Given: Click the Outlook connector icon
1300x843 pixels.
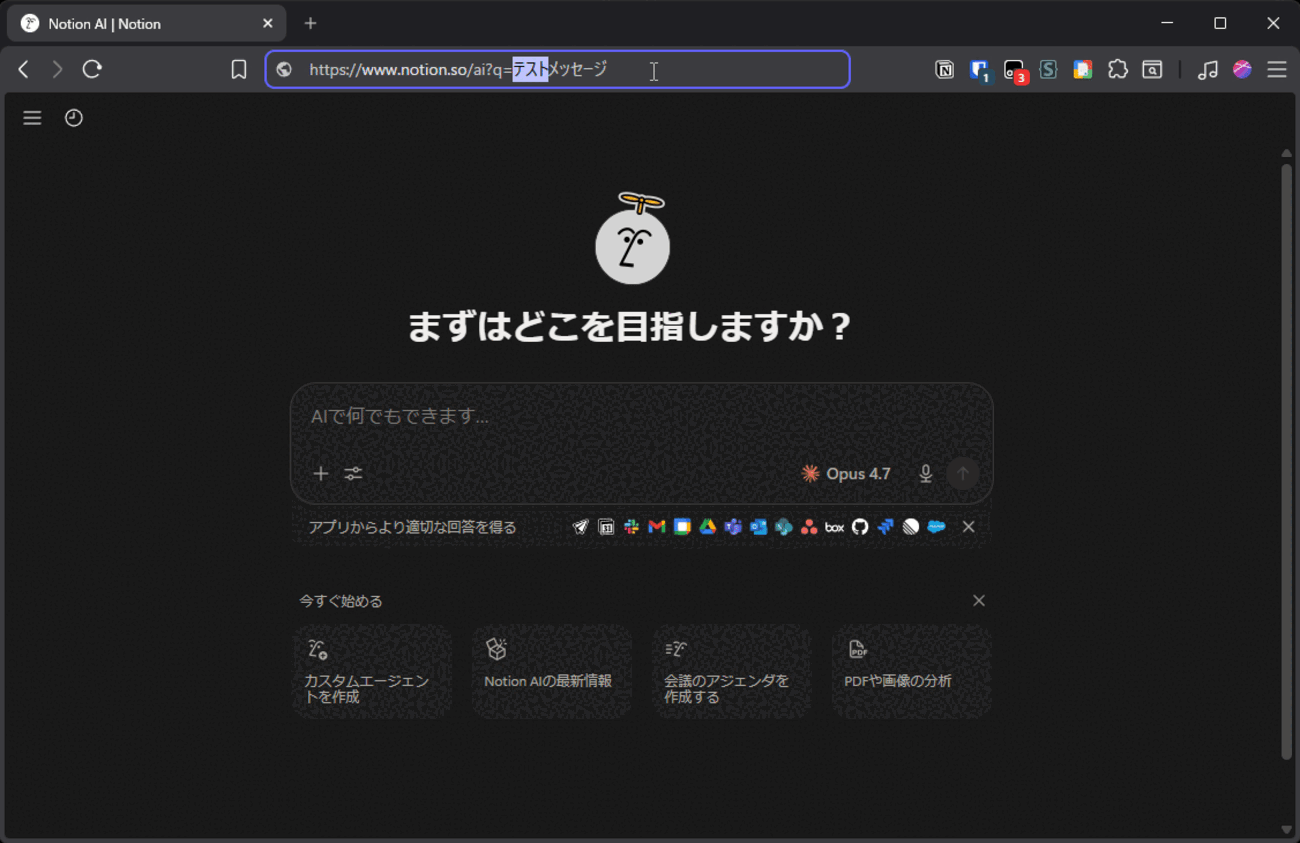Looking at the screenshot, I should point(758,527).
